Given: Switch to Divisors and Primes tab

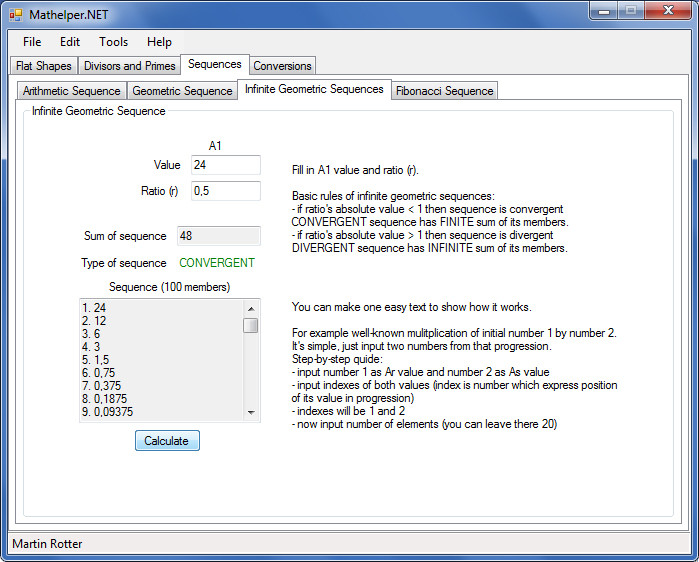Looking at the screenshot, I should click(x=130, y=66).
